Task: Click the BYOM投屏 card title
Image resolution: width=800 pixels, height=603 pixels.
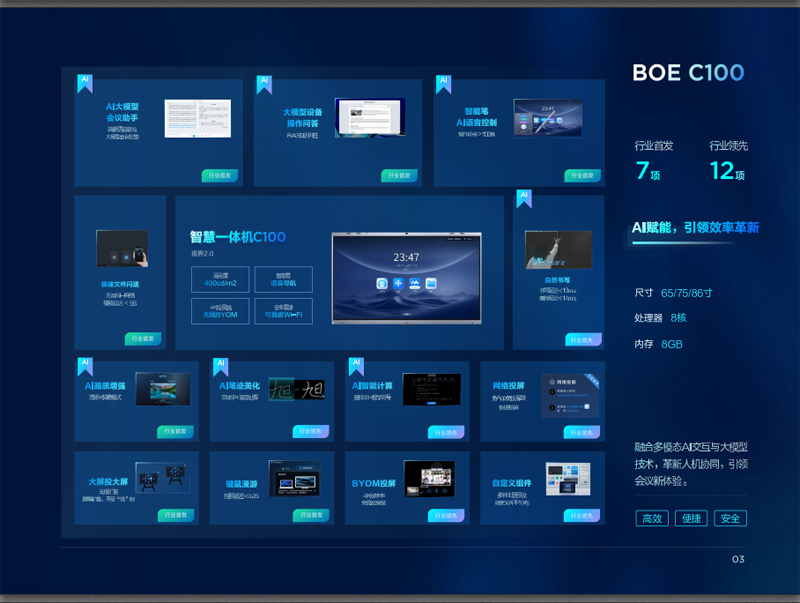Action: click(374, 483)
